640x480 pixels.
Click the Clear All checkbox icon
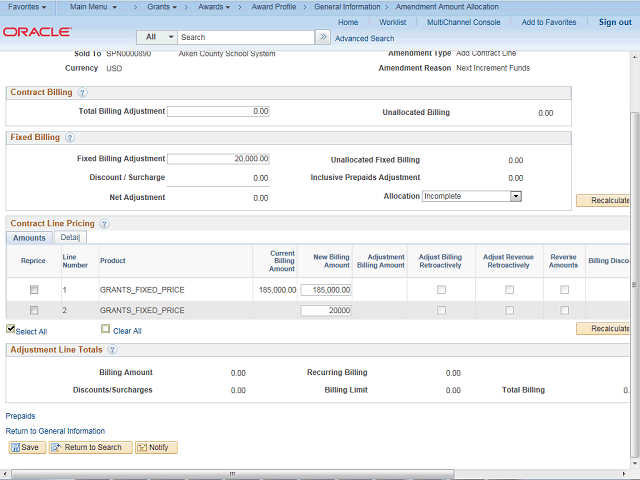click(x=105, y=329)
